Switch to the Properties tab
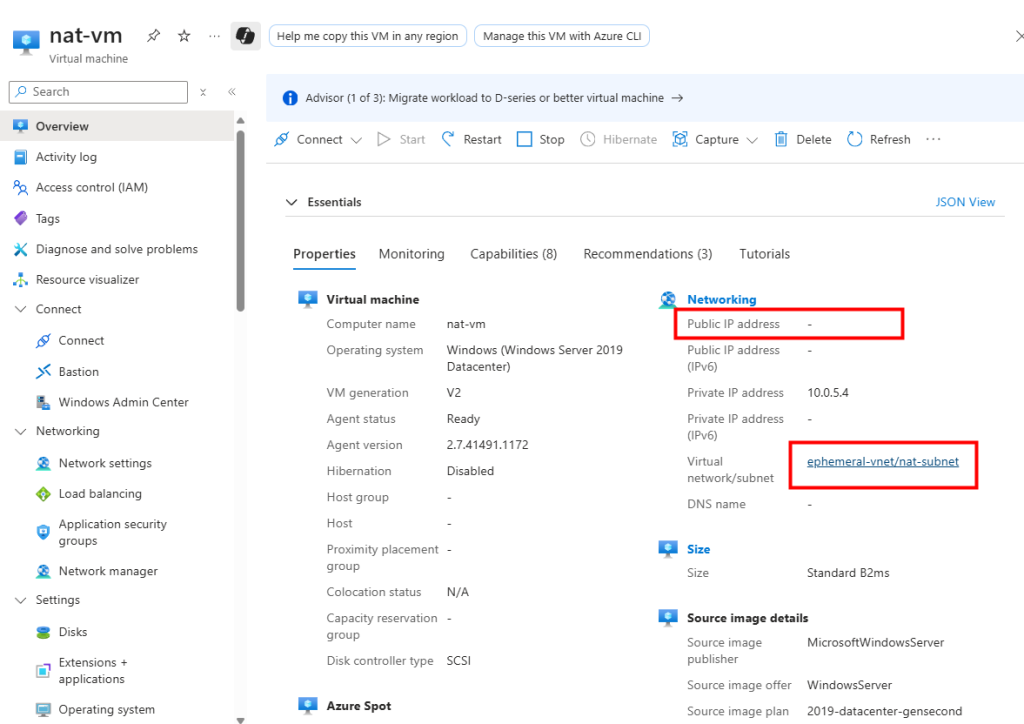 pos(325,254)
